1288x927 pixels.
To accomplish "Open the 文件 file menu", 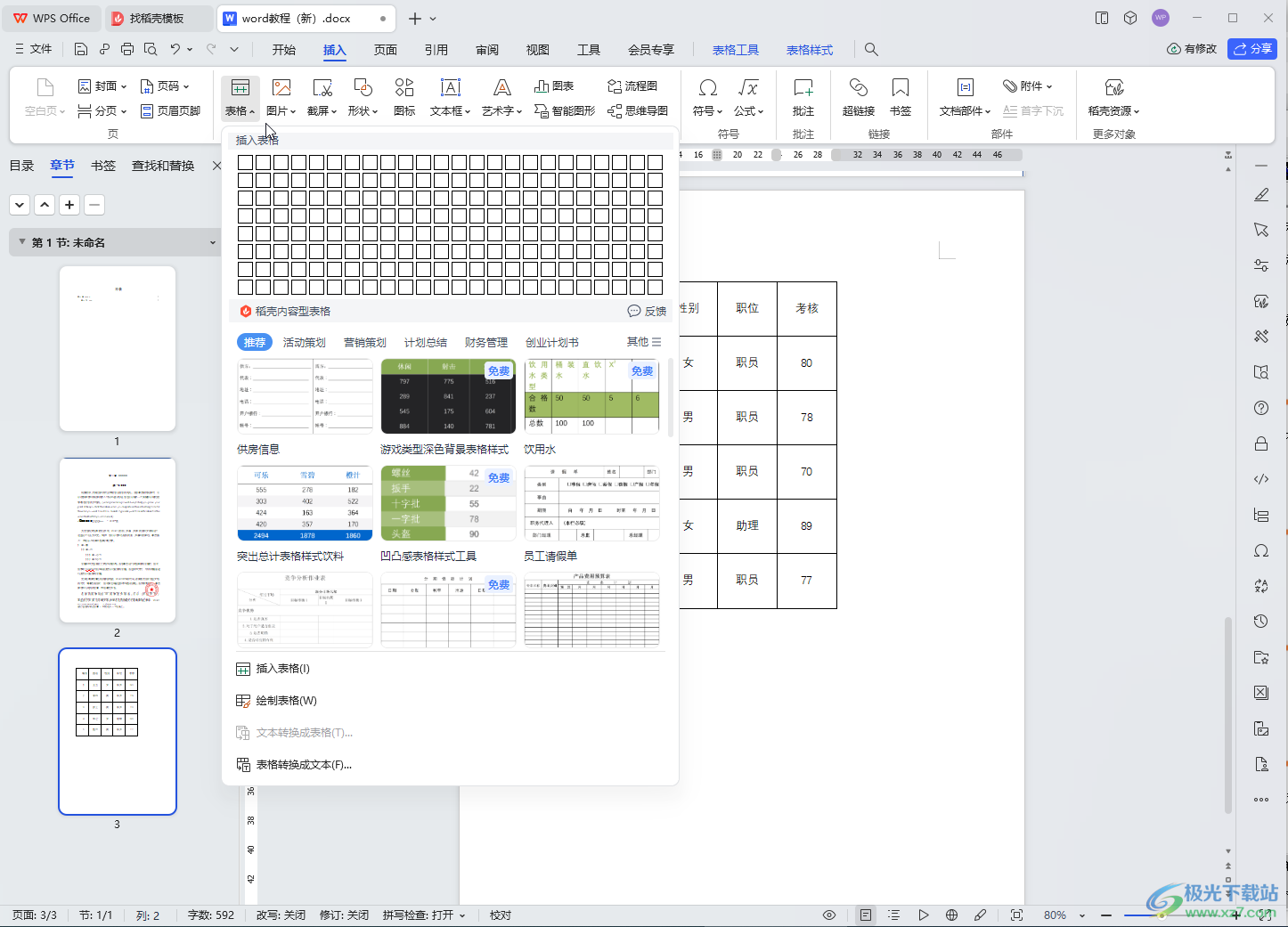I will click(34, 49).
